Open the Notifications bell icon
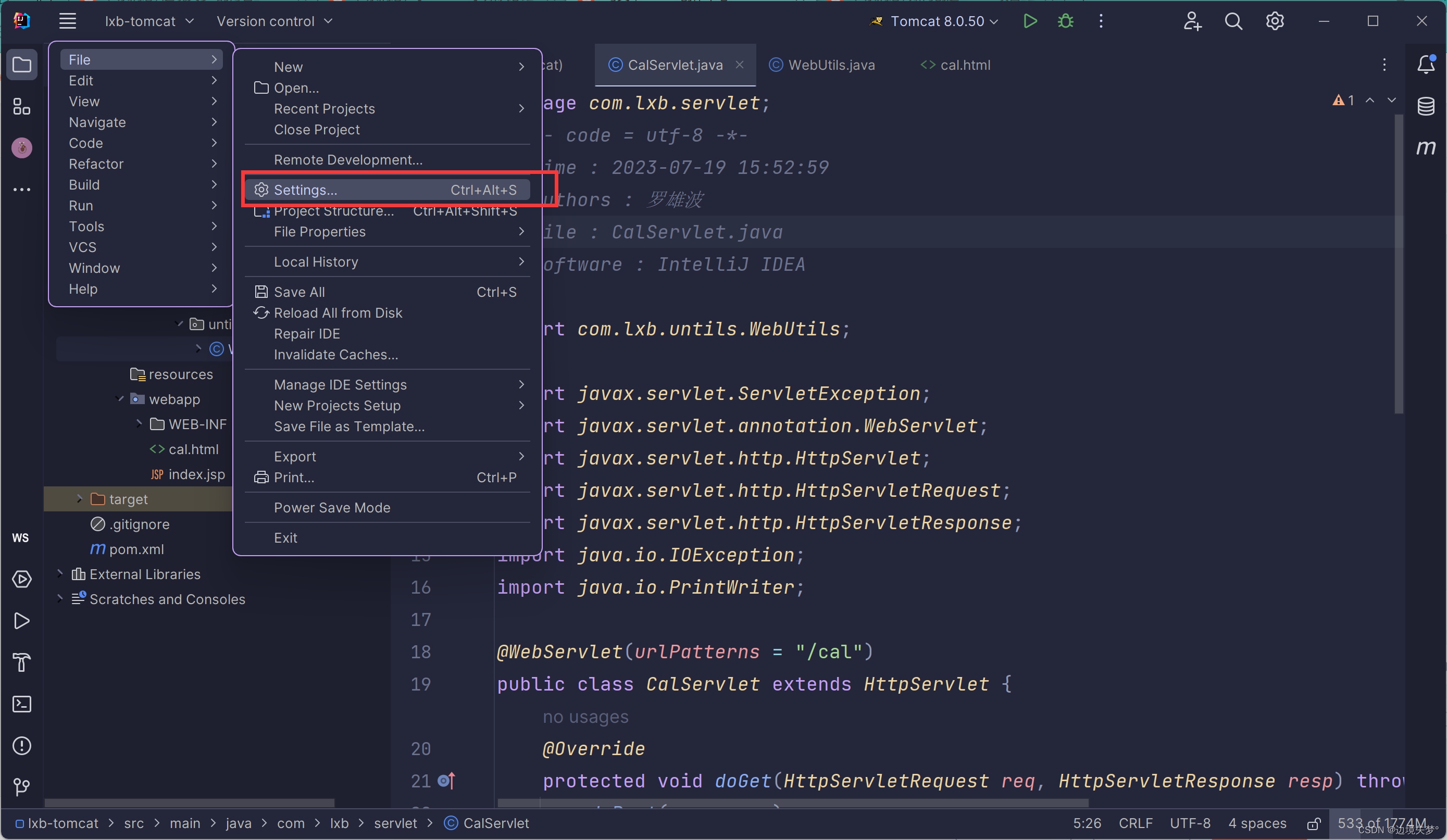 1426,64
